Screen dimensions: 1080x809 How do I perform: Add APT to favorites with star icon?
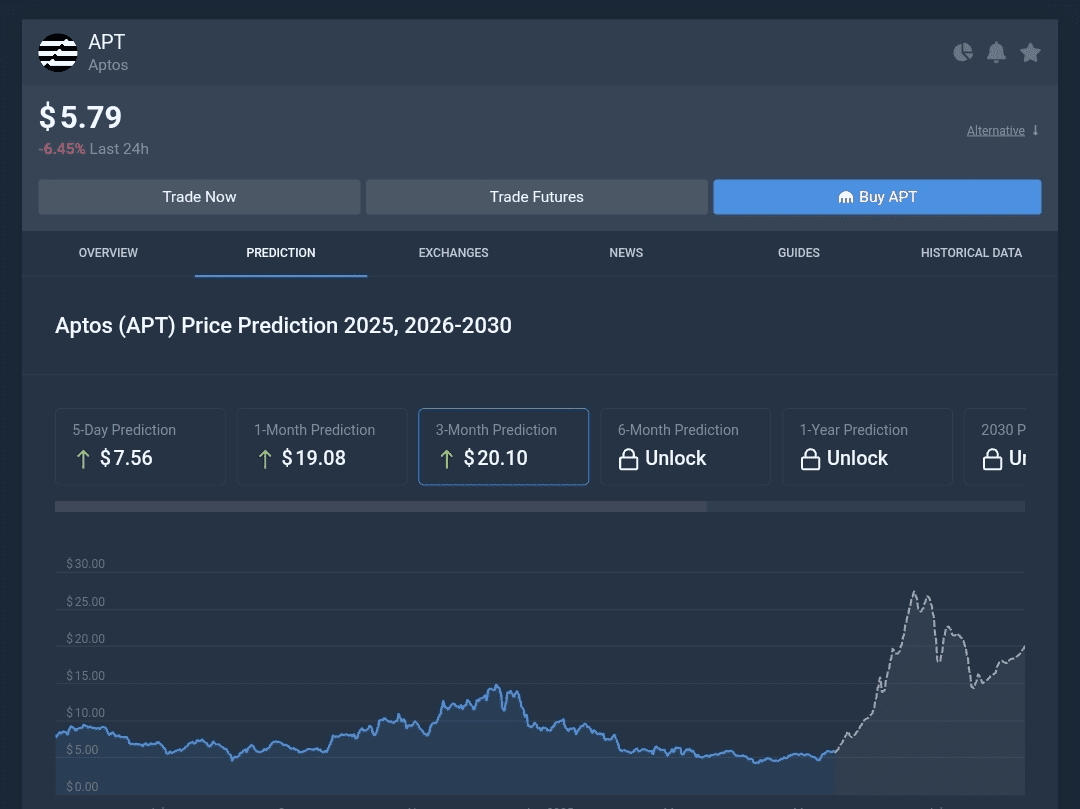(x=1030, y=52)
